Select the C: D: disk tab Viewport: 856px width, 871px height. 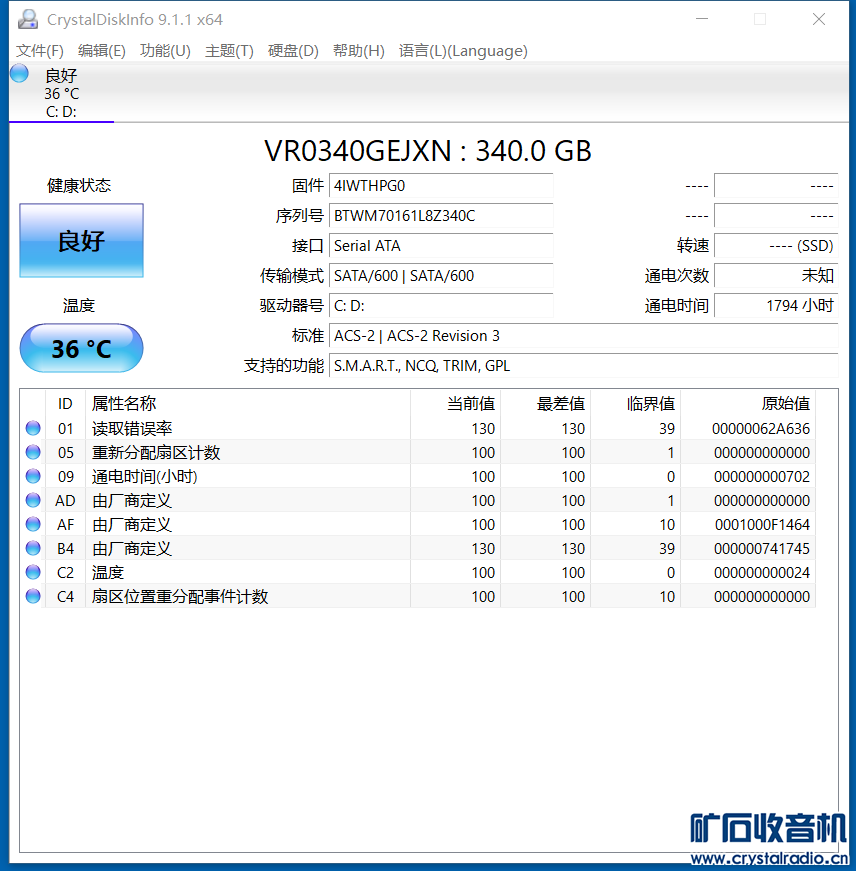click(61, 93)
